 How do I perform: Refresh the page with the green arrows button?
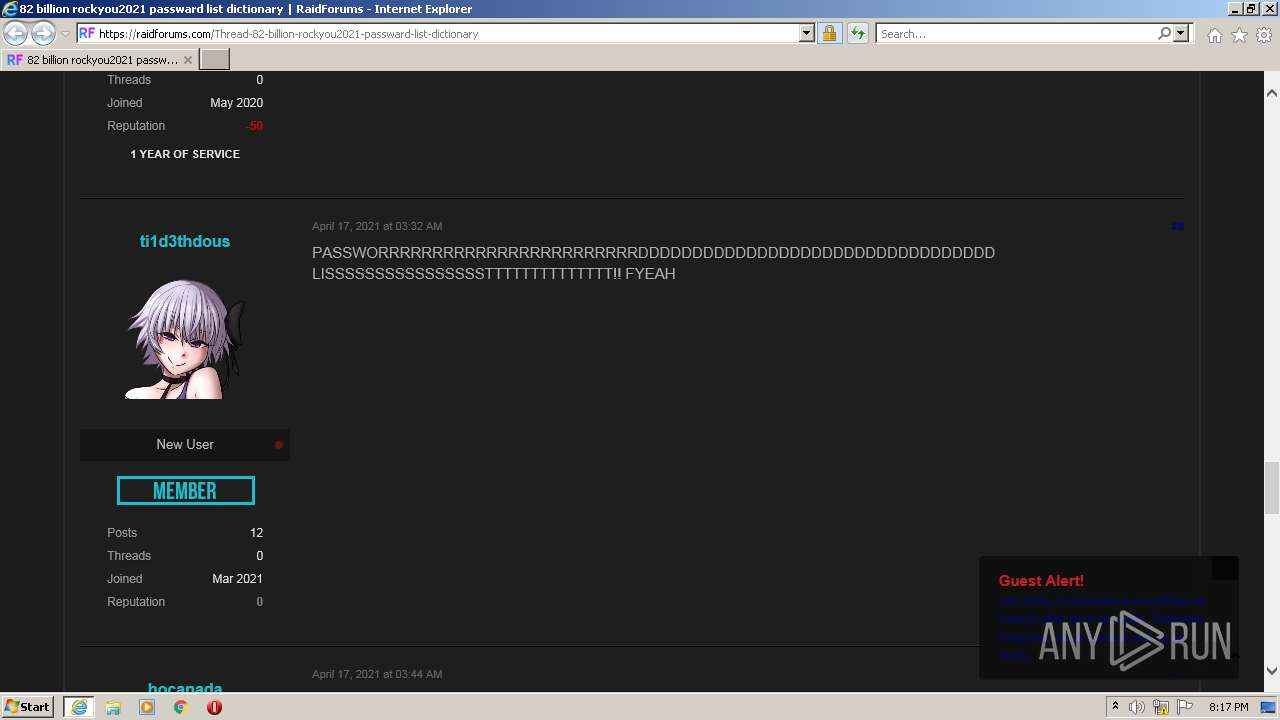857,33
